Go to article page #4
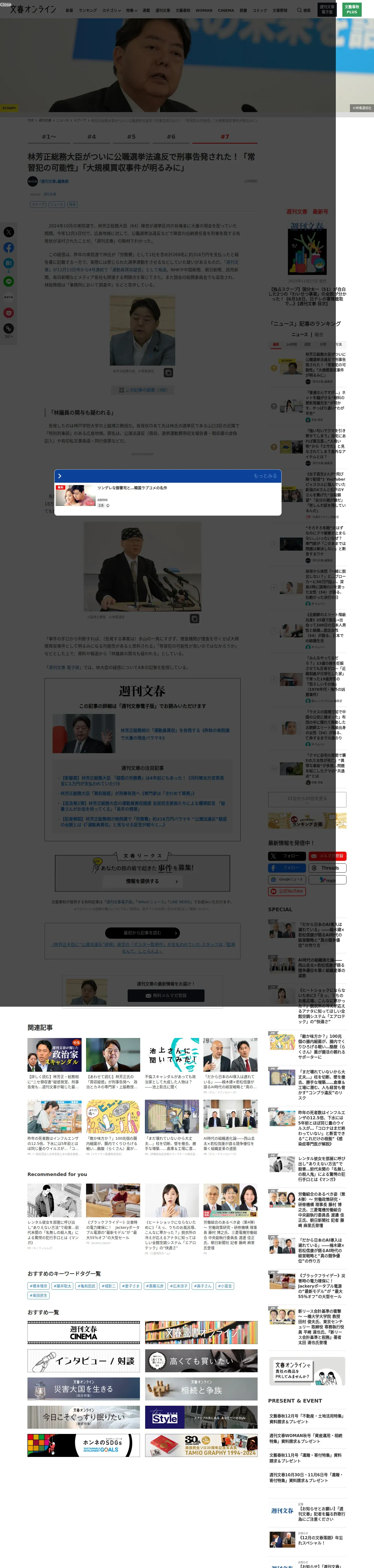This screenshot has height=1568, width=374. point(91,137)
